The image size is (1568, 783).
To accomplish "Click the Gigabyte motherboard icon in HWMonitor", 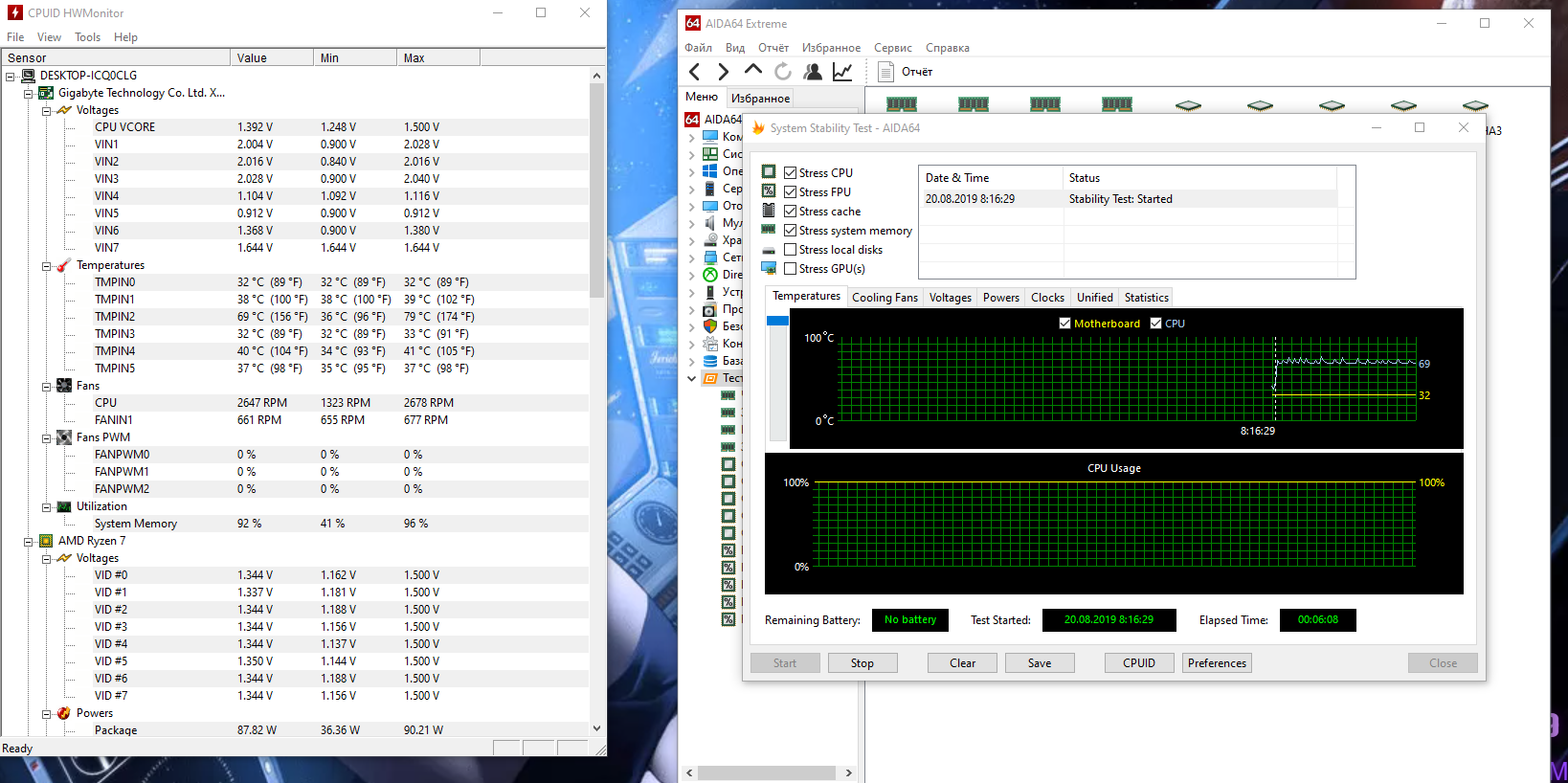I will tap(46, 93).
